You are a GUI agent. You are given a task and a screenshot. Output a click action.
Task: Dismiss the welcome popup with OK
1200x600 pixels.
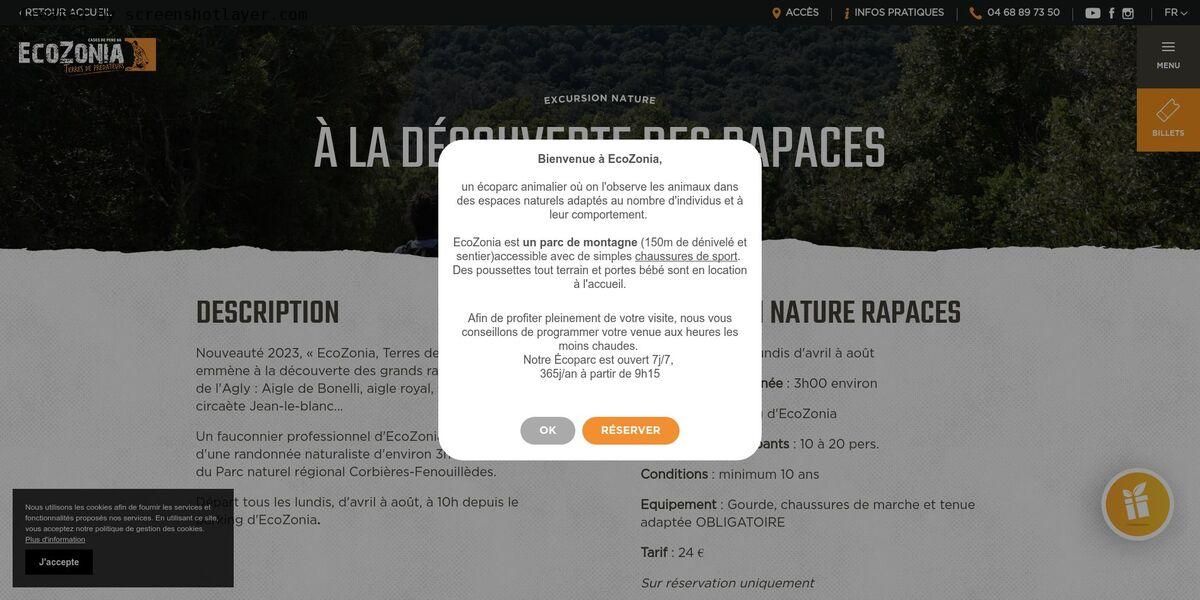point(548,431)
